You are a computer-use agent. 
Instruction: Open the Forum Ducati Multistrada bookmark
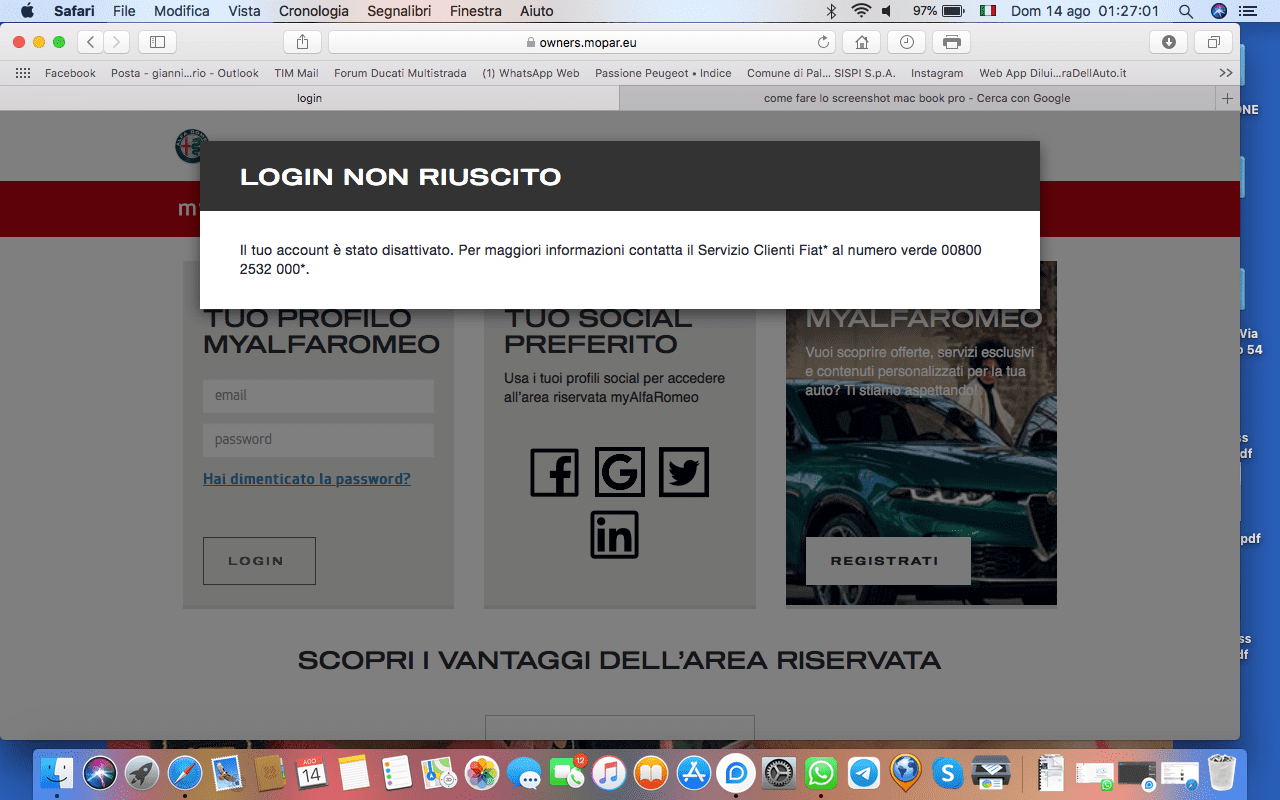point(400,73)
